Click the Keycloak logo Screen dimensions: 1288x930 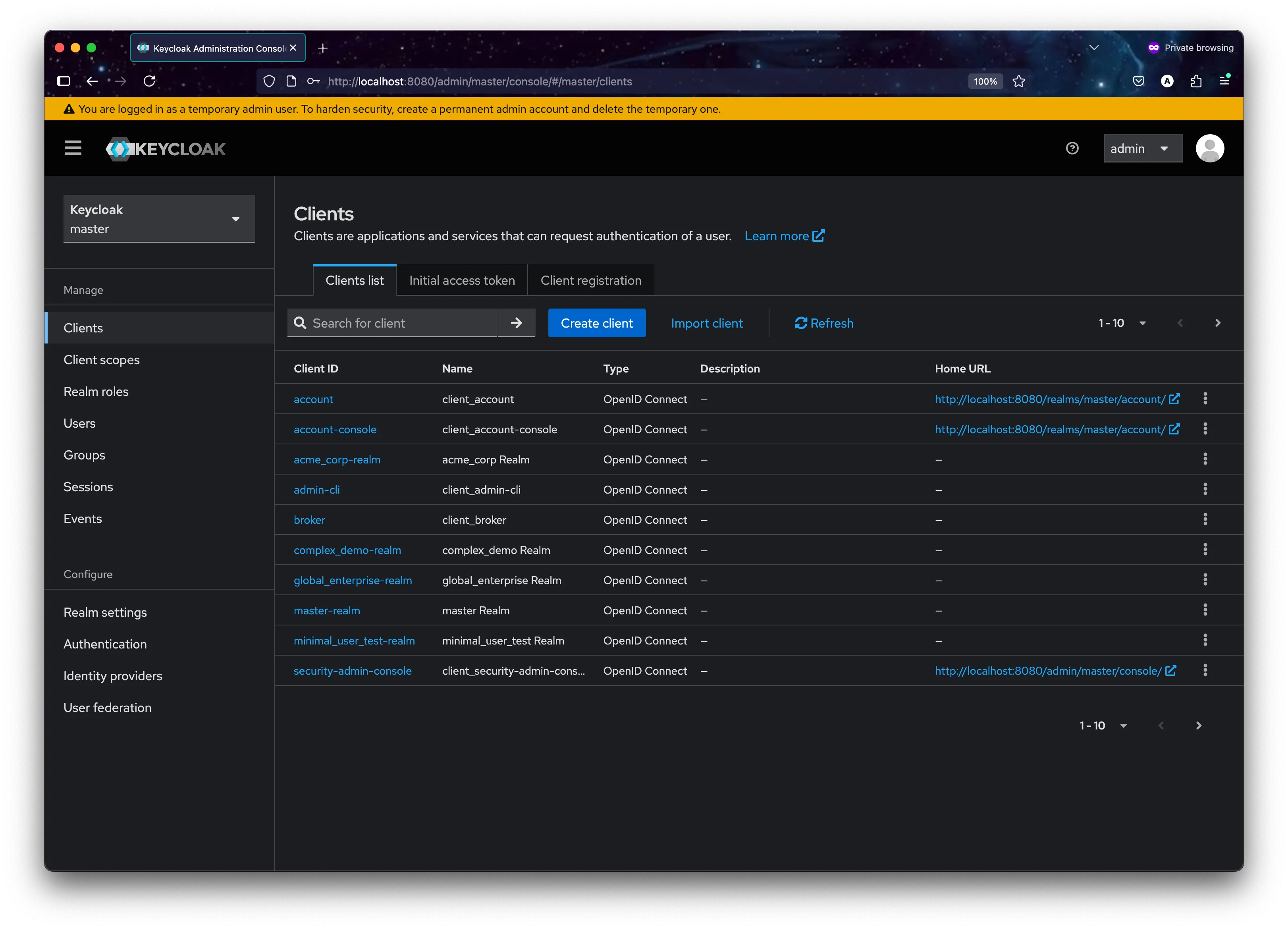[x=165, y=148]
